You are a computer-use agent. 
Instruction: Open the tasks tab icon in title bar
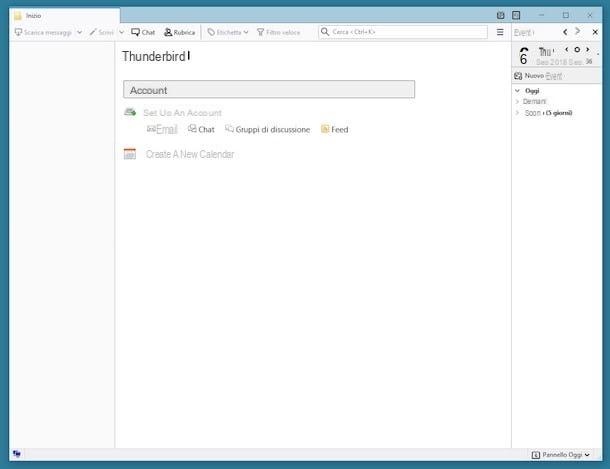[x=516, y=16]
